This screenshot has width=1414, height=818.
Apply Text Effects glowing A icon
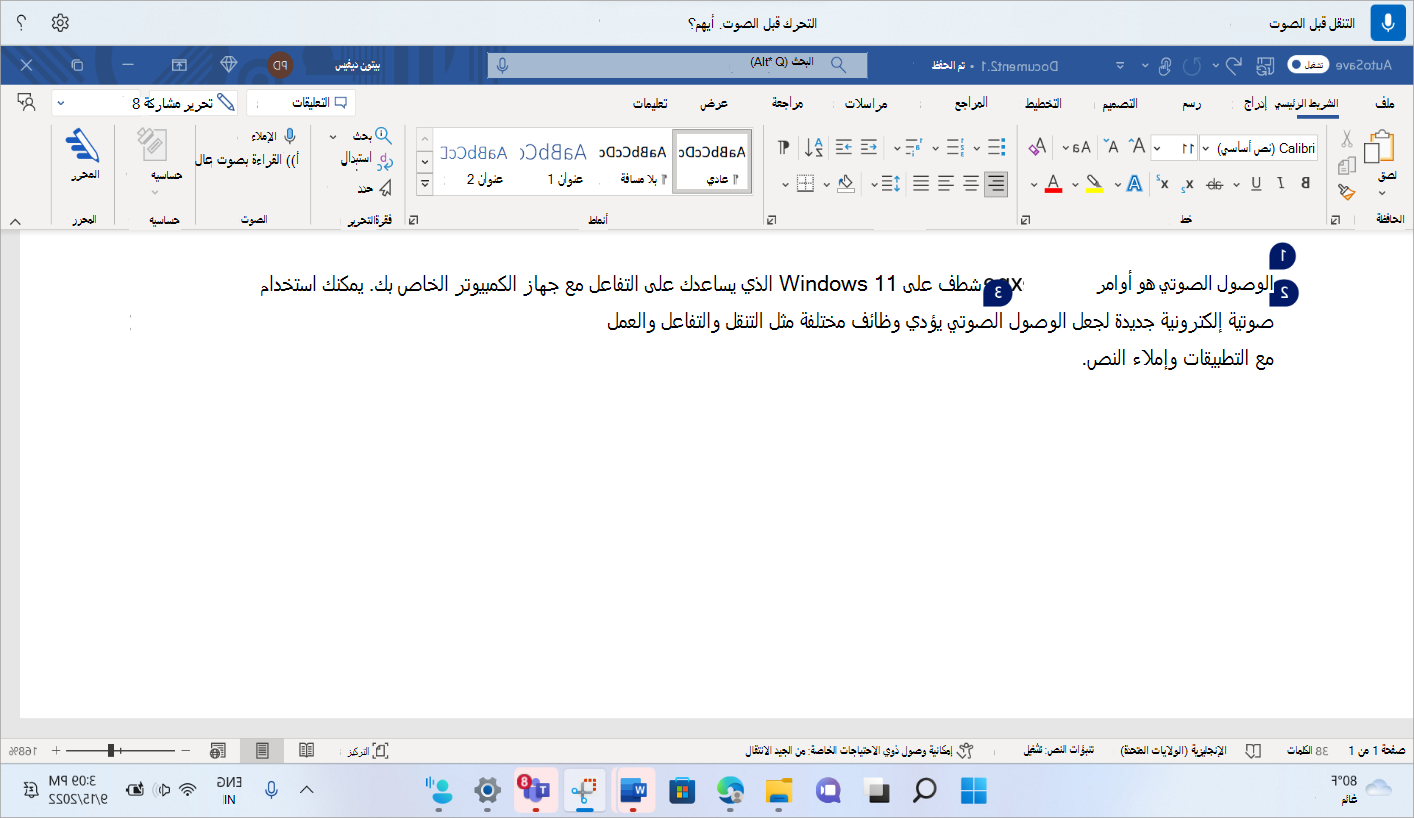(1134, 183)
